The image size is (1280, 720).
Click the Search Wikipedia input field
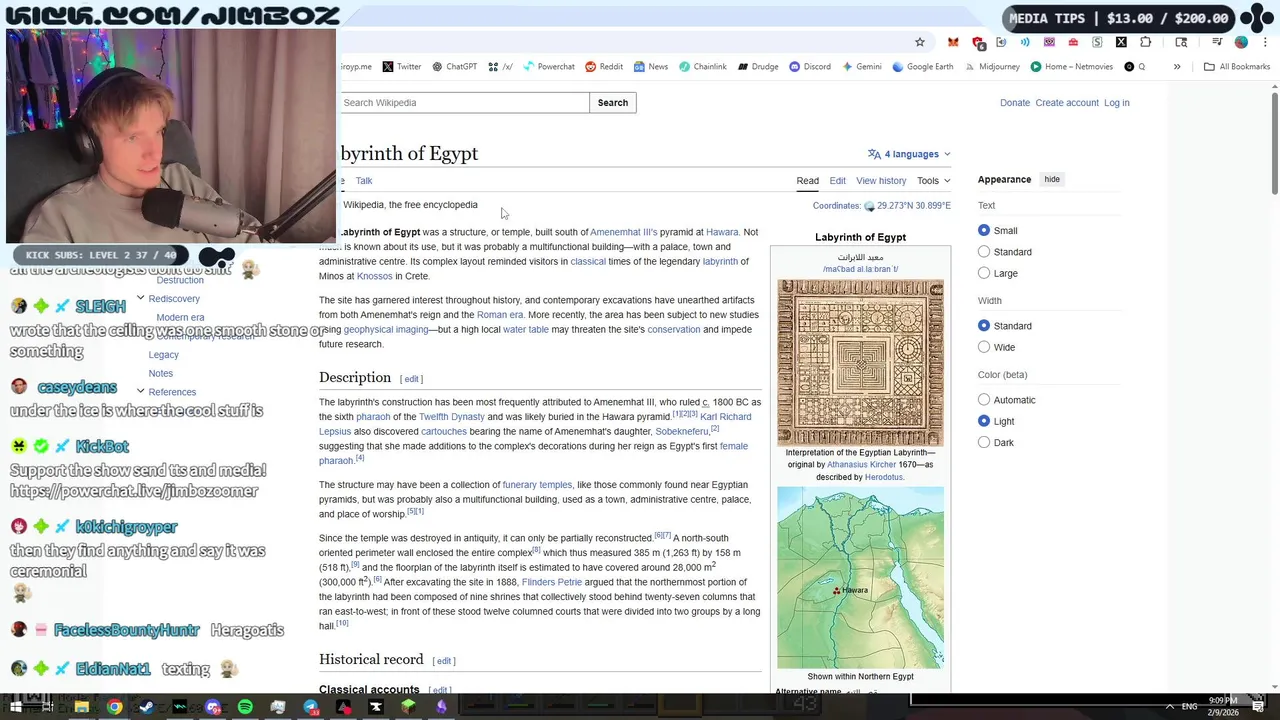[x=464, y=103]
